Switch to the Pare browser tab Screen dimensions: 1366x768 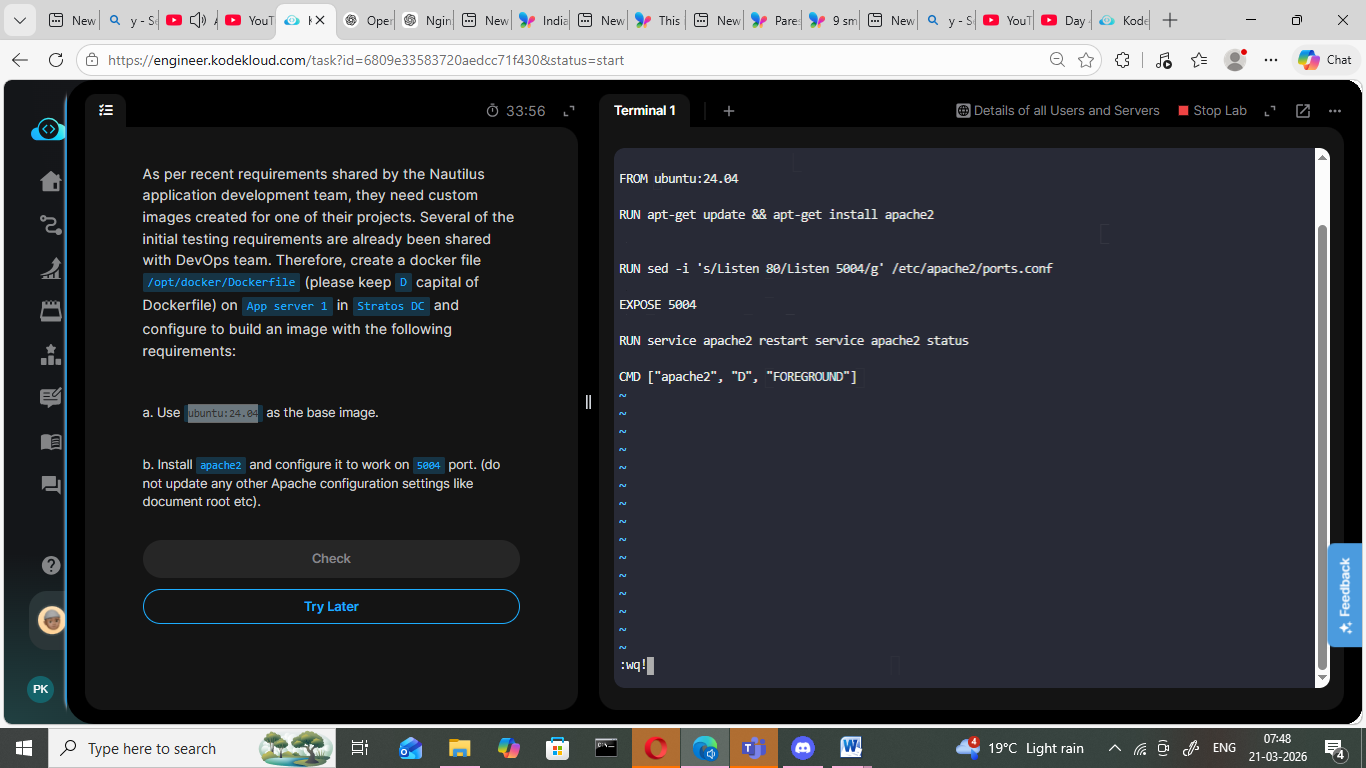tap(774, 20)
